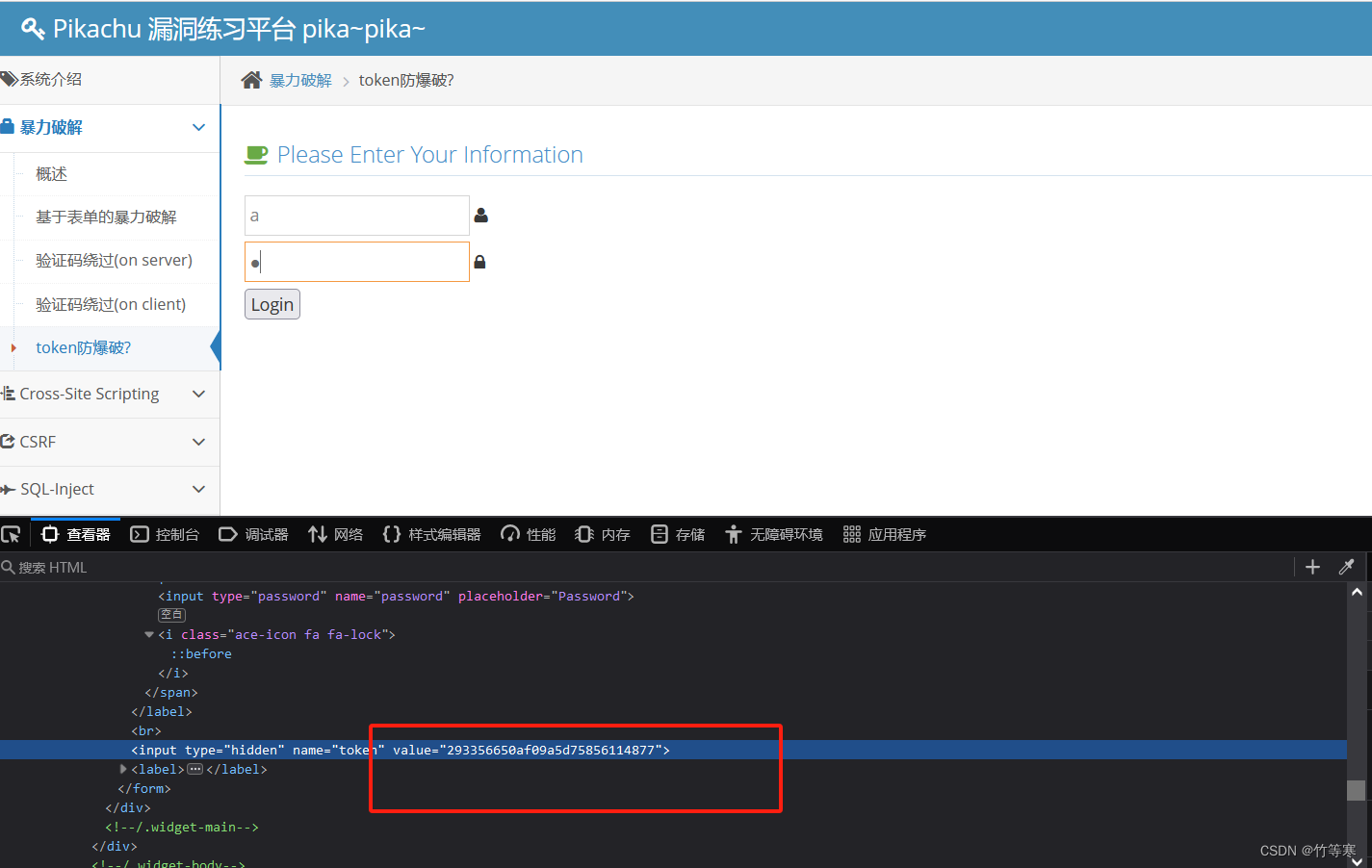Activate the element picker tool in devtools
Image resolution: width=1372 pixels, height=868 pixels.
[x=12, y=534]
